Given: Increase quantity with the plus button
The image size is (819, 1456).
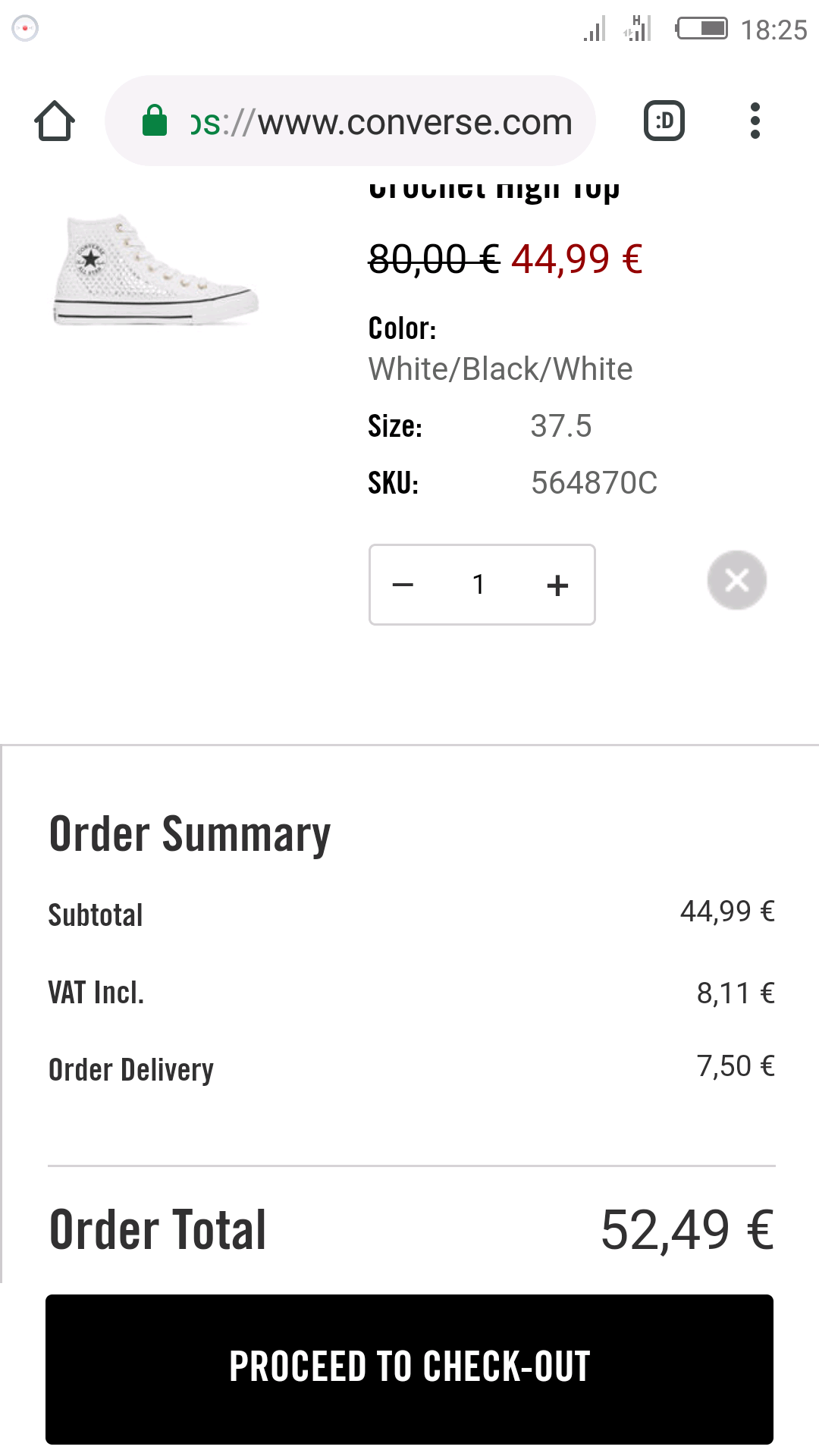Looking at the screenshot, I should [557, 585].
